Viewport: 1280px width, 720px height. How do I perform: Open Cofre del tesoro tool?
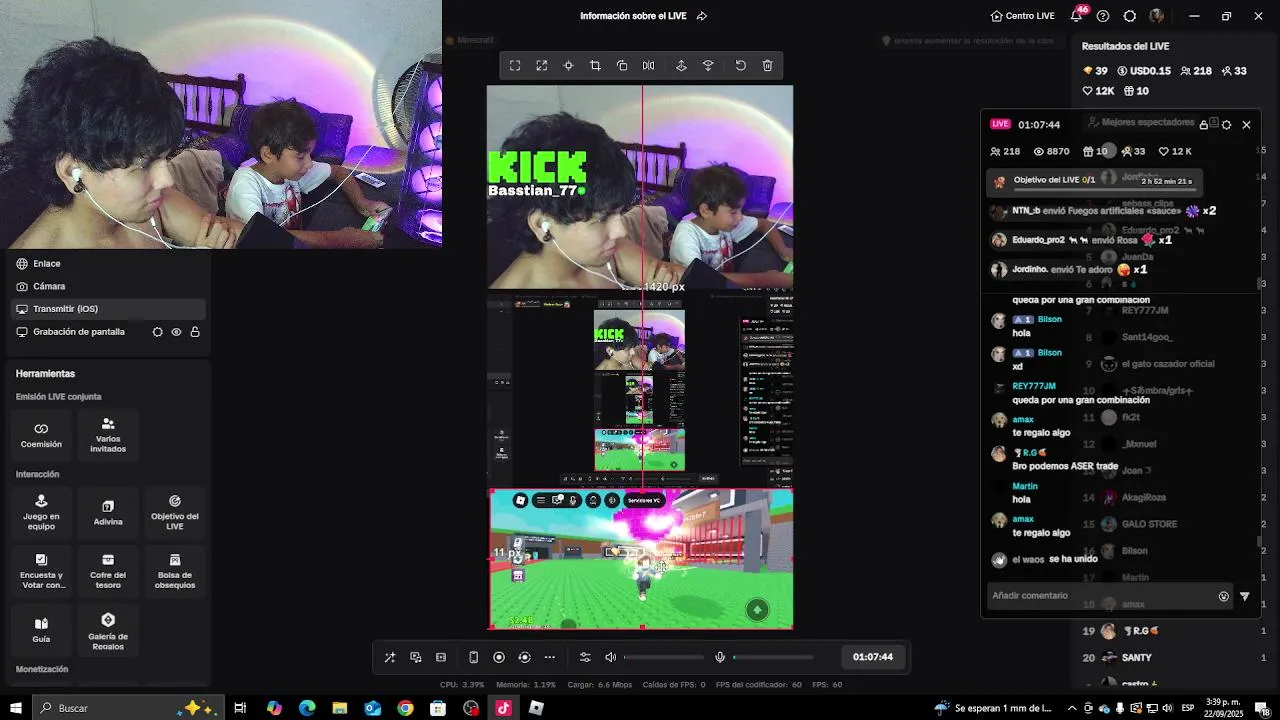108,571
